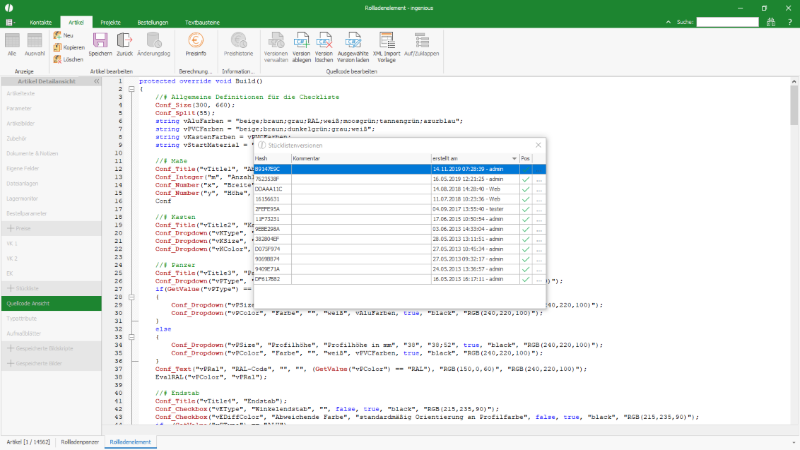Viewport: 800px width, 450px height.
Task: Switch to Kontakte ribbon tab
Action: (x=40, y=22)
